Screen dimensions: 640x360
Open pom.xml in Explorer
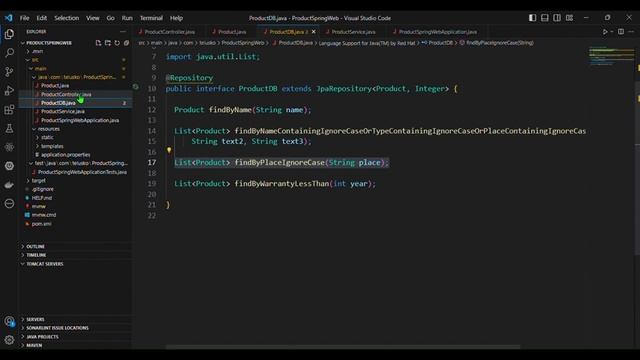pyautogui.click(x=42, y=224)
